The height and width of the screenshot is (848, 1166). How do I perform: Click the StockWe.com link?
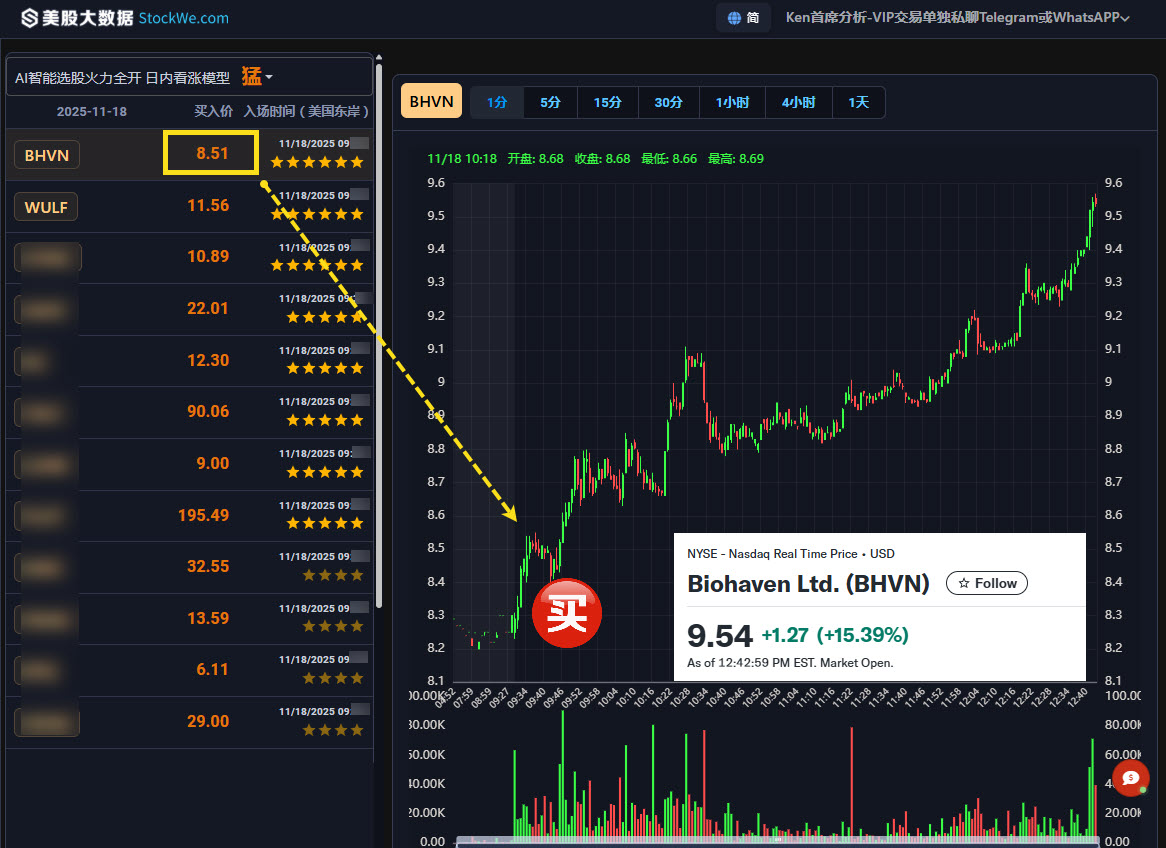(184, 18)
